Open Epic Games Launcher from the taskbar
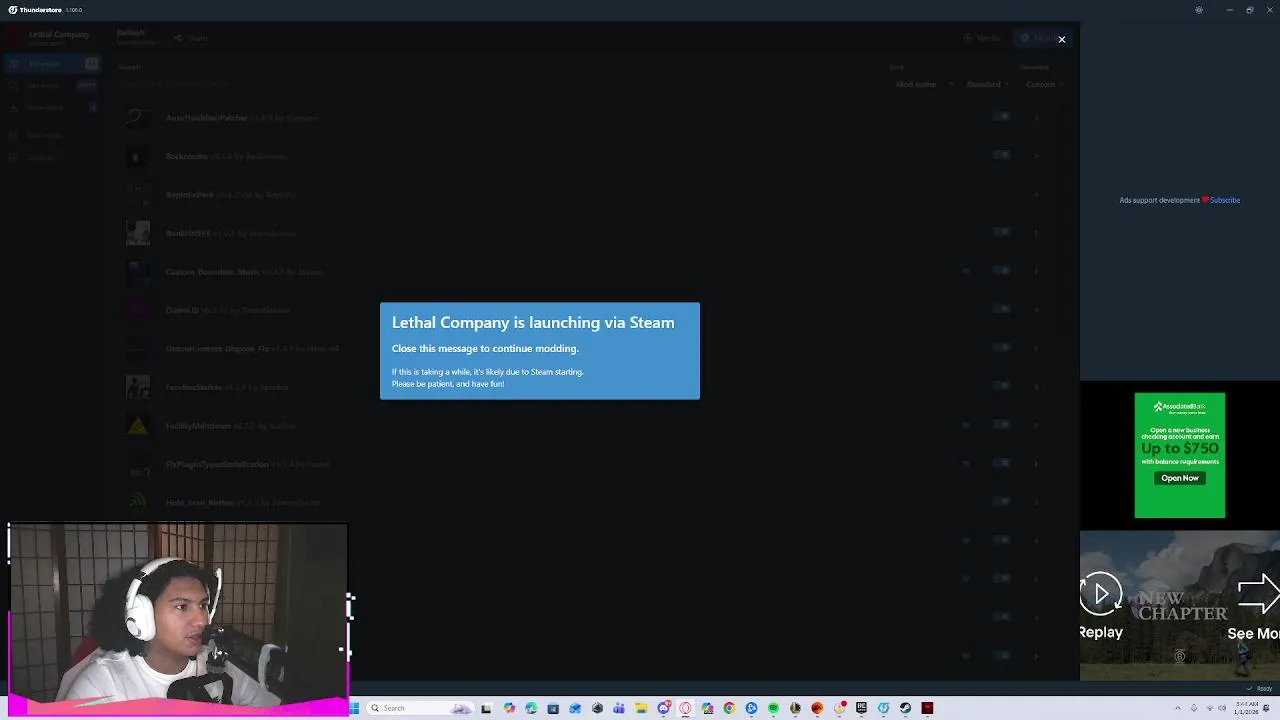 coord(861,708)
